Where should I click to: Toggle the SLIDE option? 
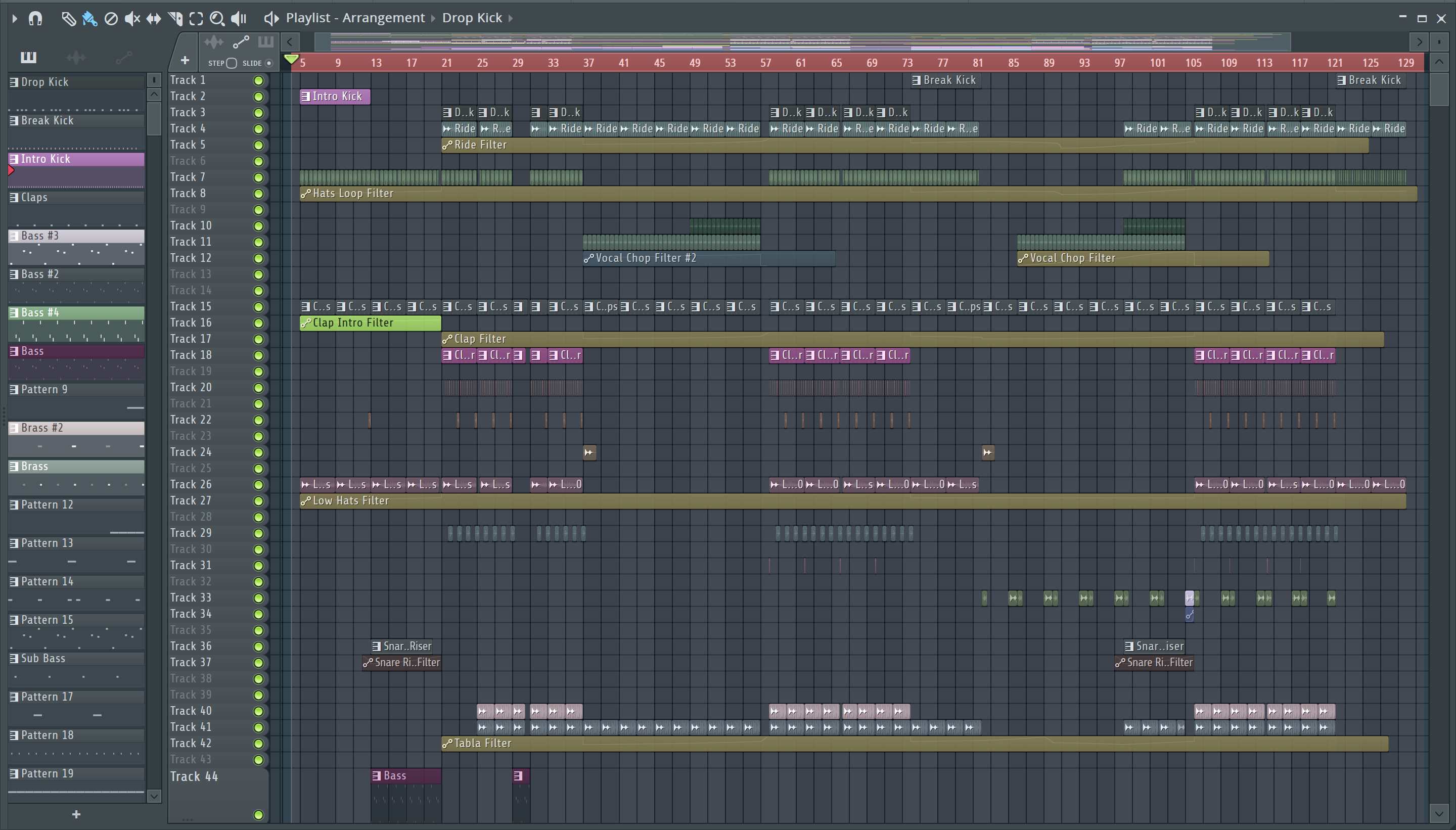click(x=269, y=63)
